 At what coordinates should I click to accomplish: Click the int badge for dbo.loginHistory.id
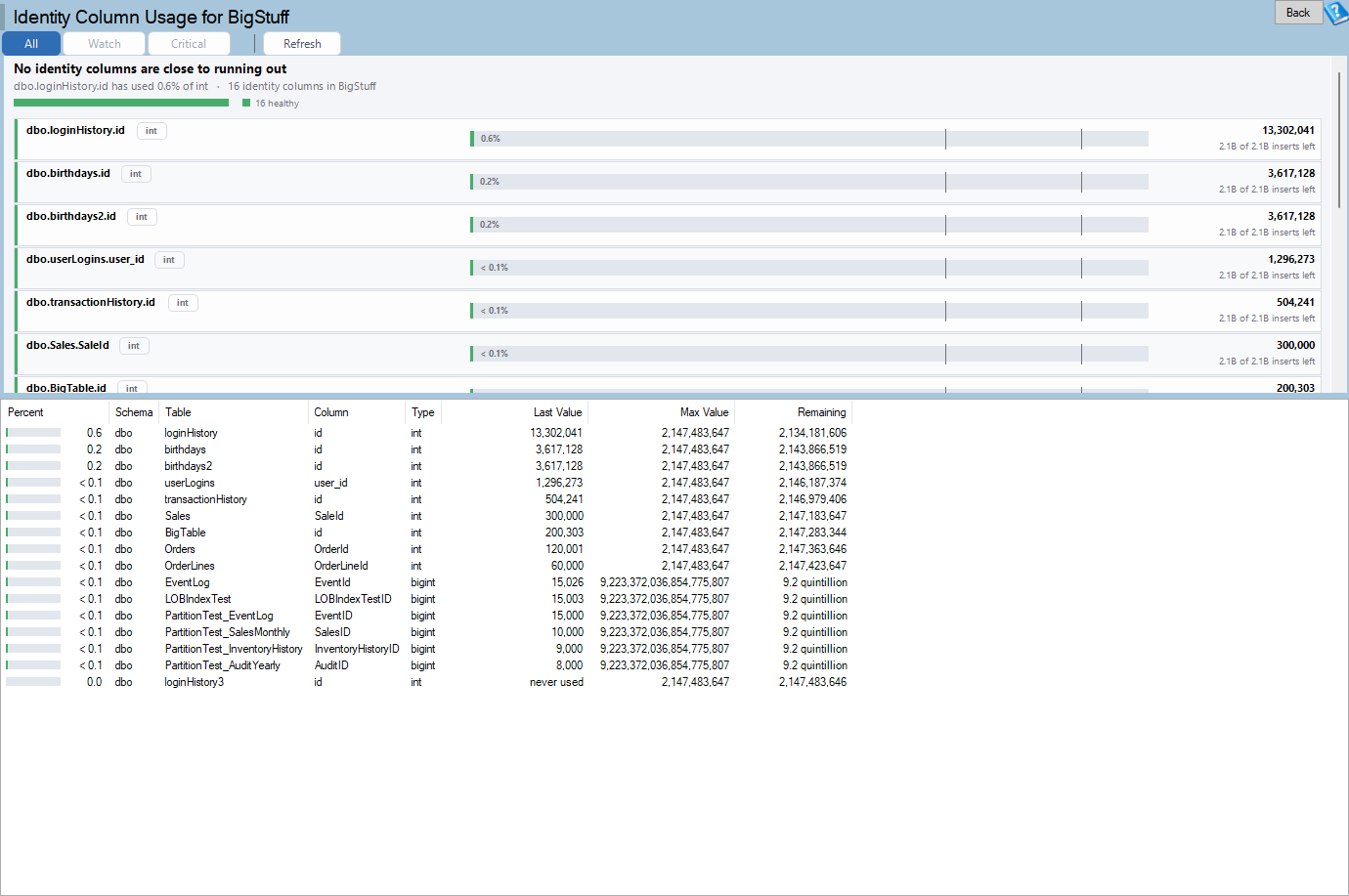coord(152,131)
